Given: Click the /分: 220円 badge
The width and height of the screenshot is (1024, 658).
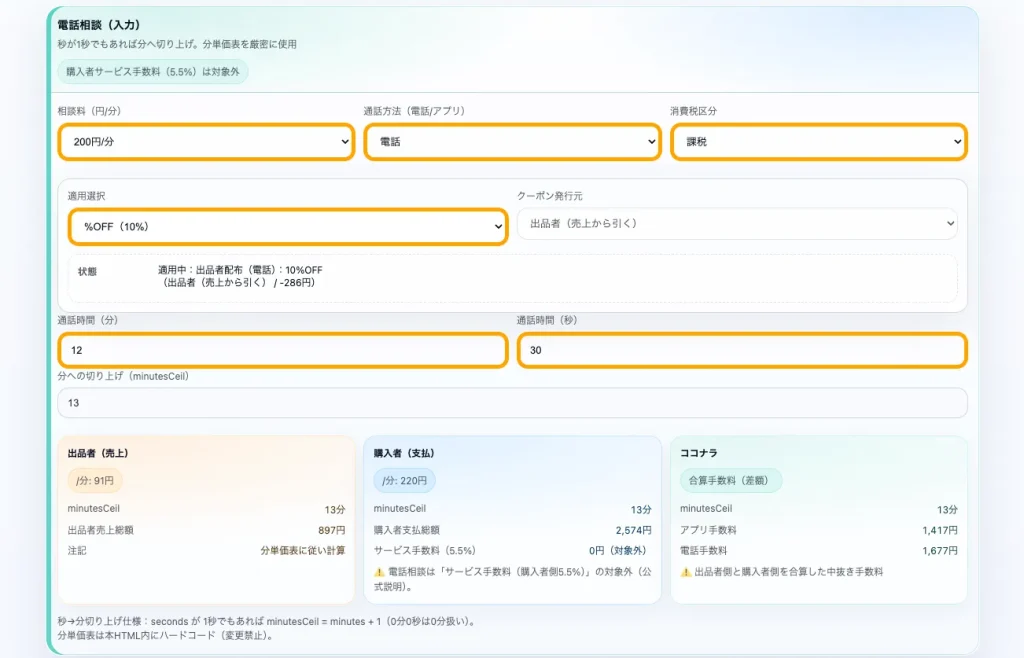Looking at the screenshot, I should (402, 480).
